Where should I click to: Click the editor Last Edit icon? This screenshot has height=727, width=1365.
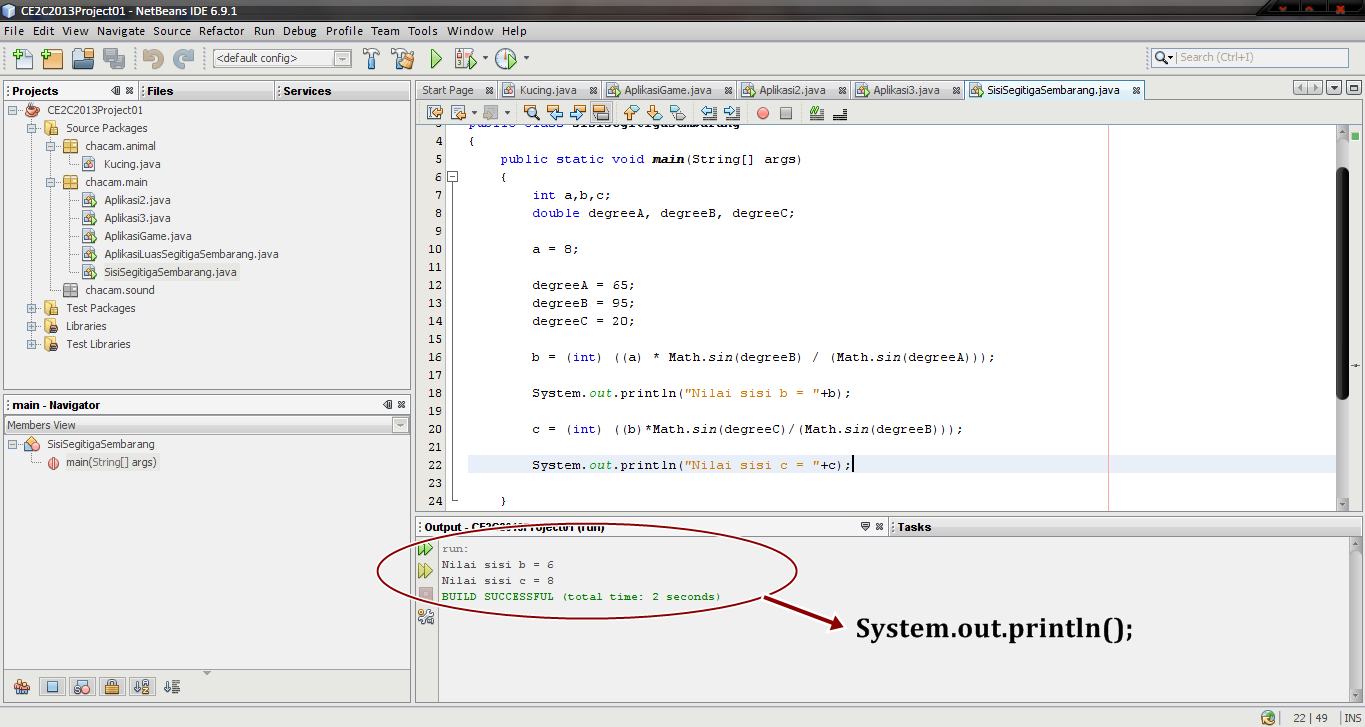(435, 113)
